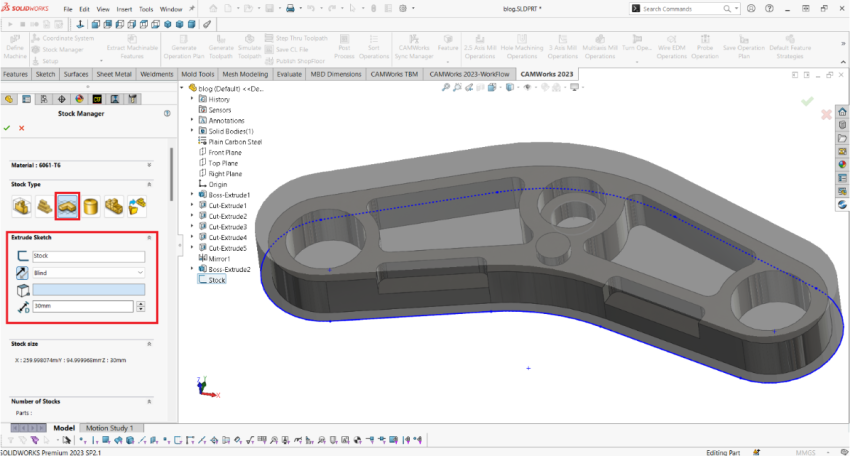Collapse the Extrude Sketch section
The height and width of the screenshot is (456, 850).
click(x=149, y=238)
